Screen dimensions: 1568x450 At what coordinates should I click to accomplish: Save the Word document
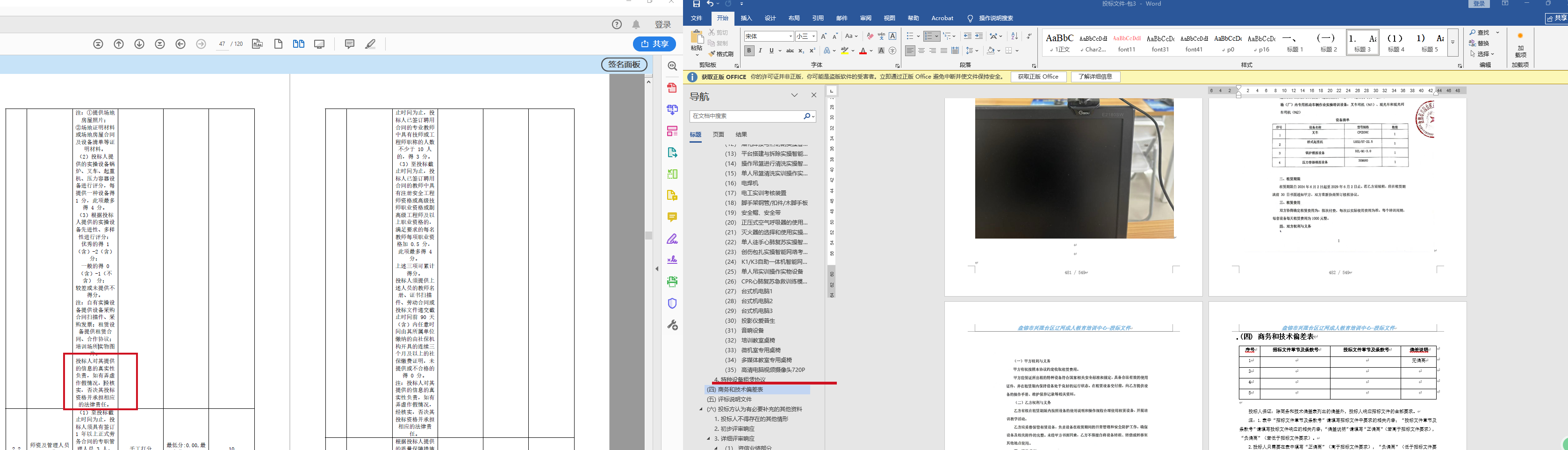click(x=697, y=4)
